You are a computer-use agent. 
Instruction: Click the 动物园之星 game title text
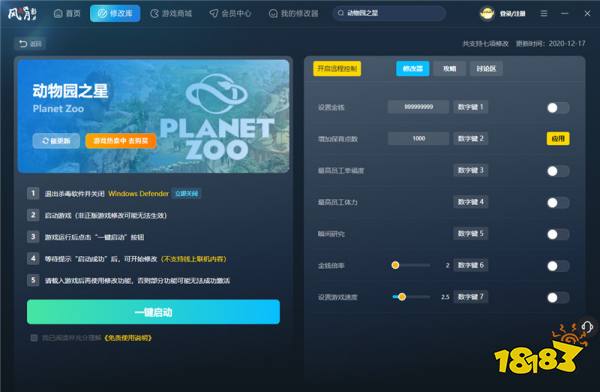click(70, 91)
